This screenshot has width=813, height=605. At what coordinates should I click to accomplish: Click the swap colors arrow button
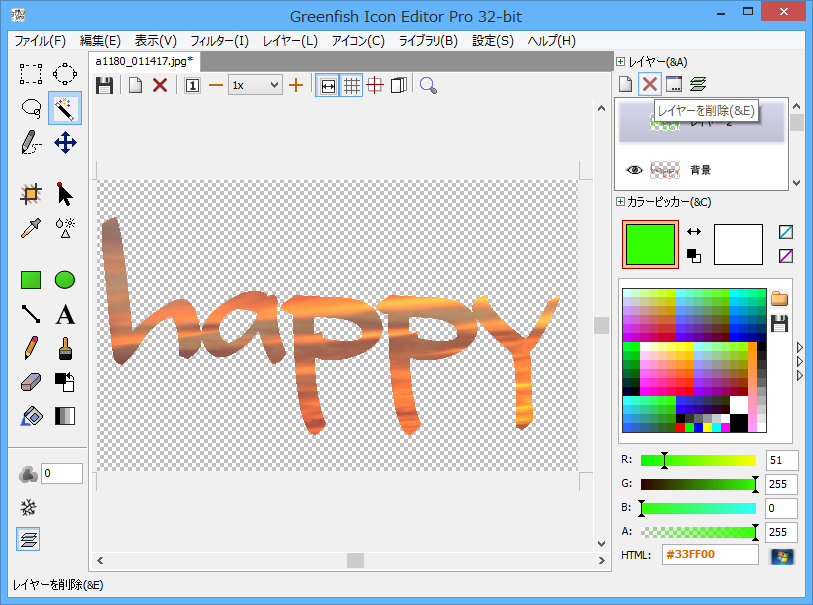[694, 232]
